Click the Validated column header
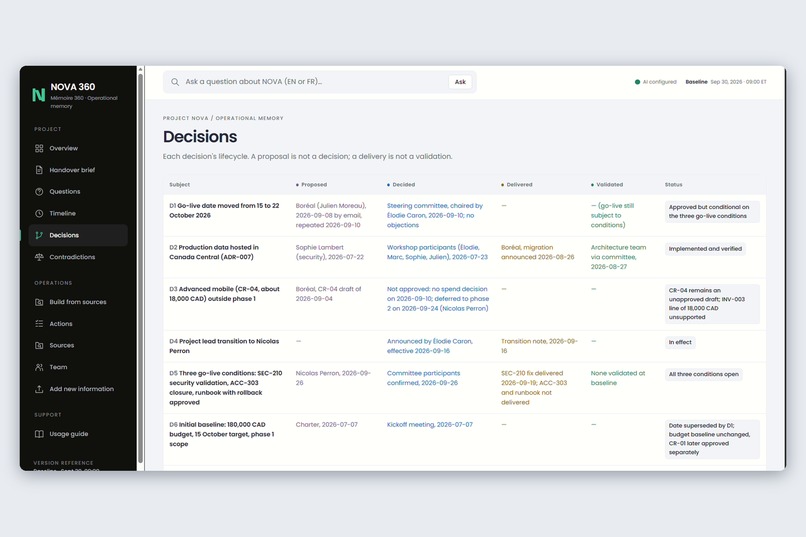Viewport: 806px width, 537px height. [x=607, y=184]
